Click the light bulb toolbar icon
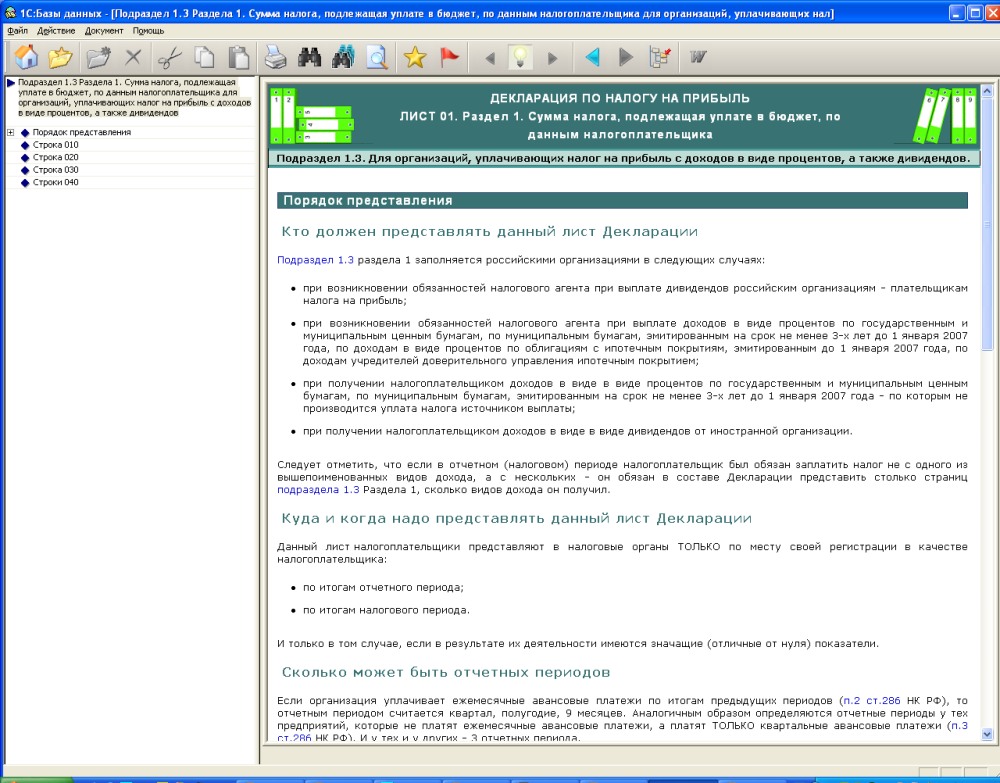 pos(520,57)
